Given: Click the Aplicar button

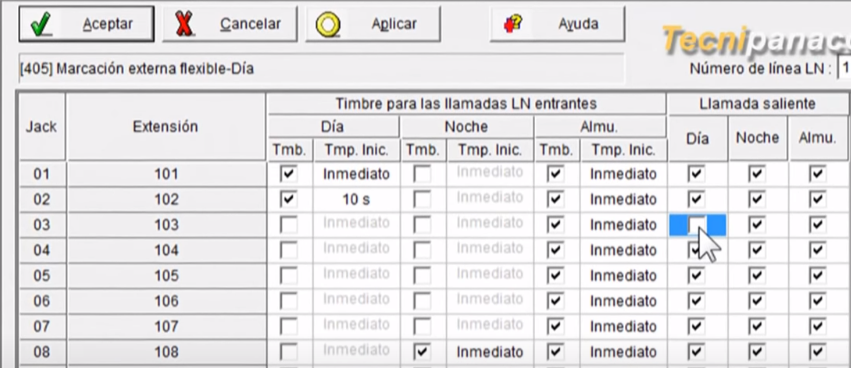Looking at the screenshot, I should point(373,24).
